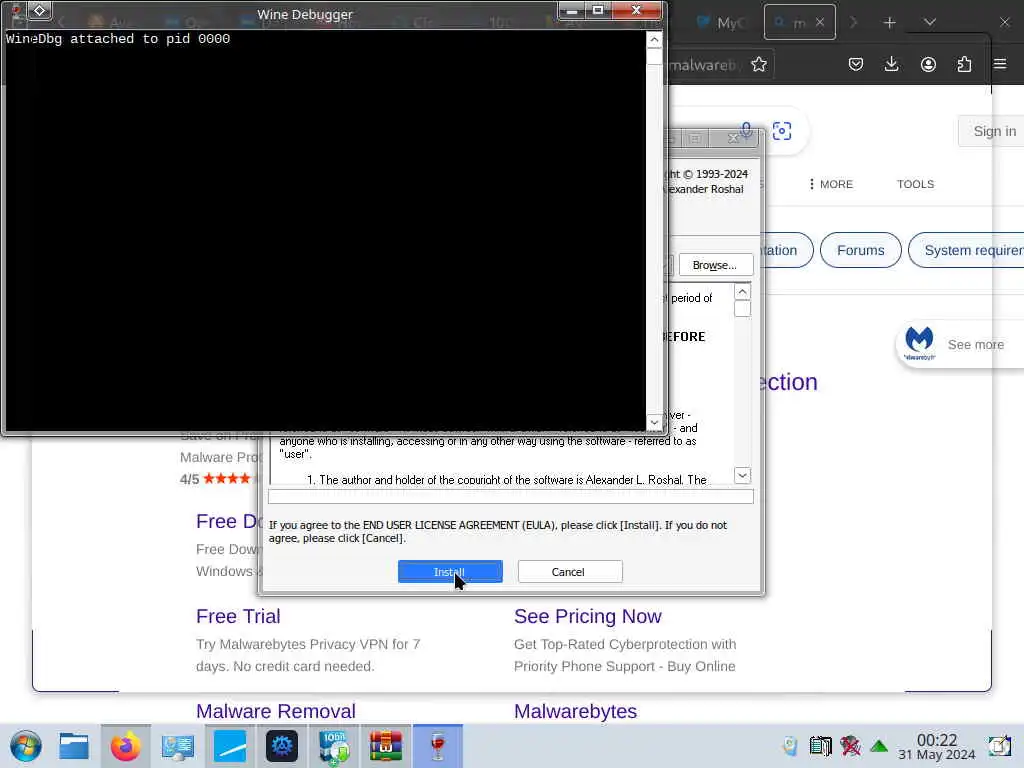Click the disconnected network tray icon
The width and height of the screenshot is (1024, 768).
[x=850, y=746]
